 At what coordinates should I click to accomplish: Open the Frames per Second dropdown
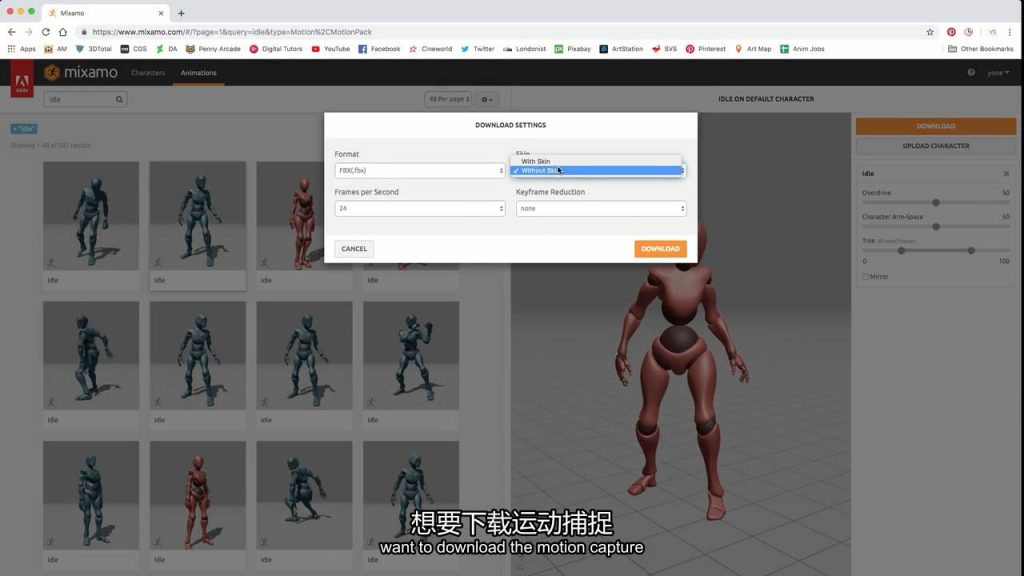420,208
